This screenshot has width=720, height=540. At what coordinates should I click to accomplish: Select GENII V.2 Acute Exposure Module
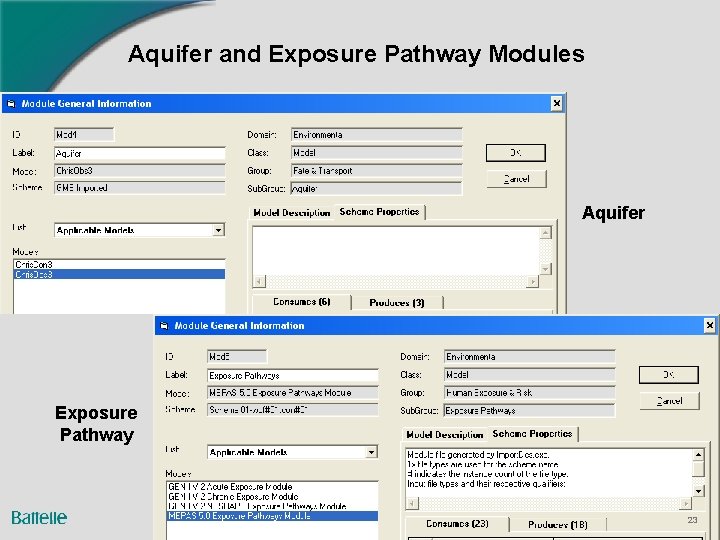(x=272, y=486)
